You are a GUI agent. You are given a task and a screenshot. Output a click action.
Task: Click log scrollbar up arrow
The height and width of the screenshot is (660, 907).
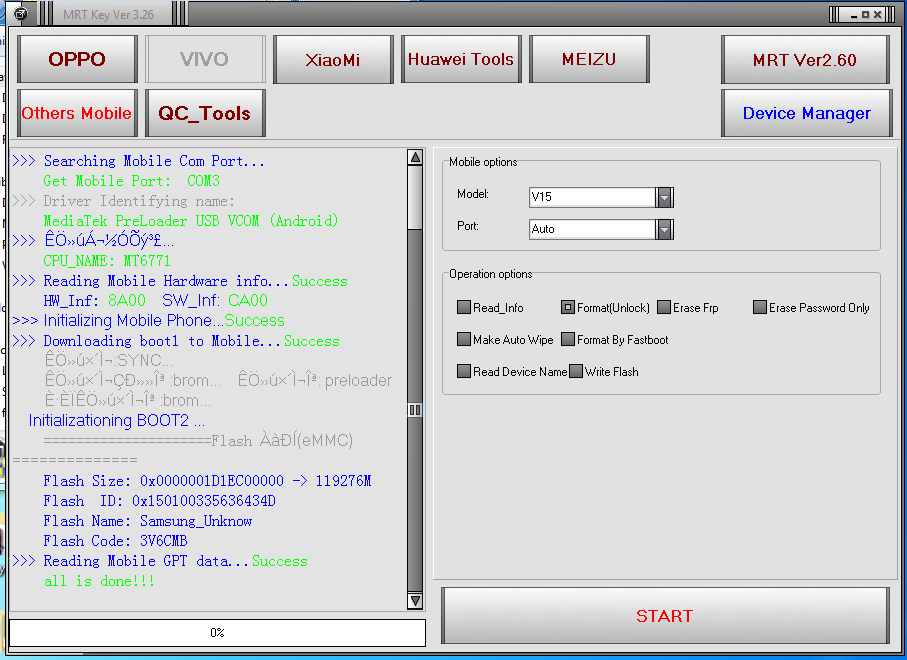click(415, 157)
